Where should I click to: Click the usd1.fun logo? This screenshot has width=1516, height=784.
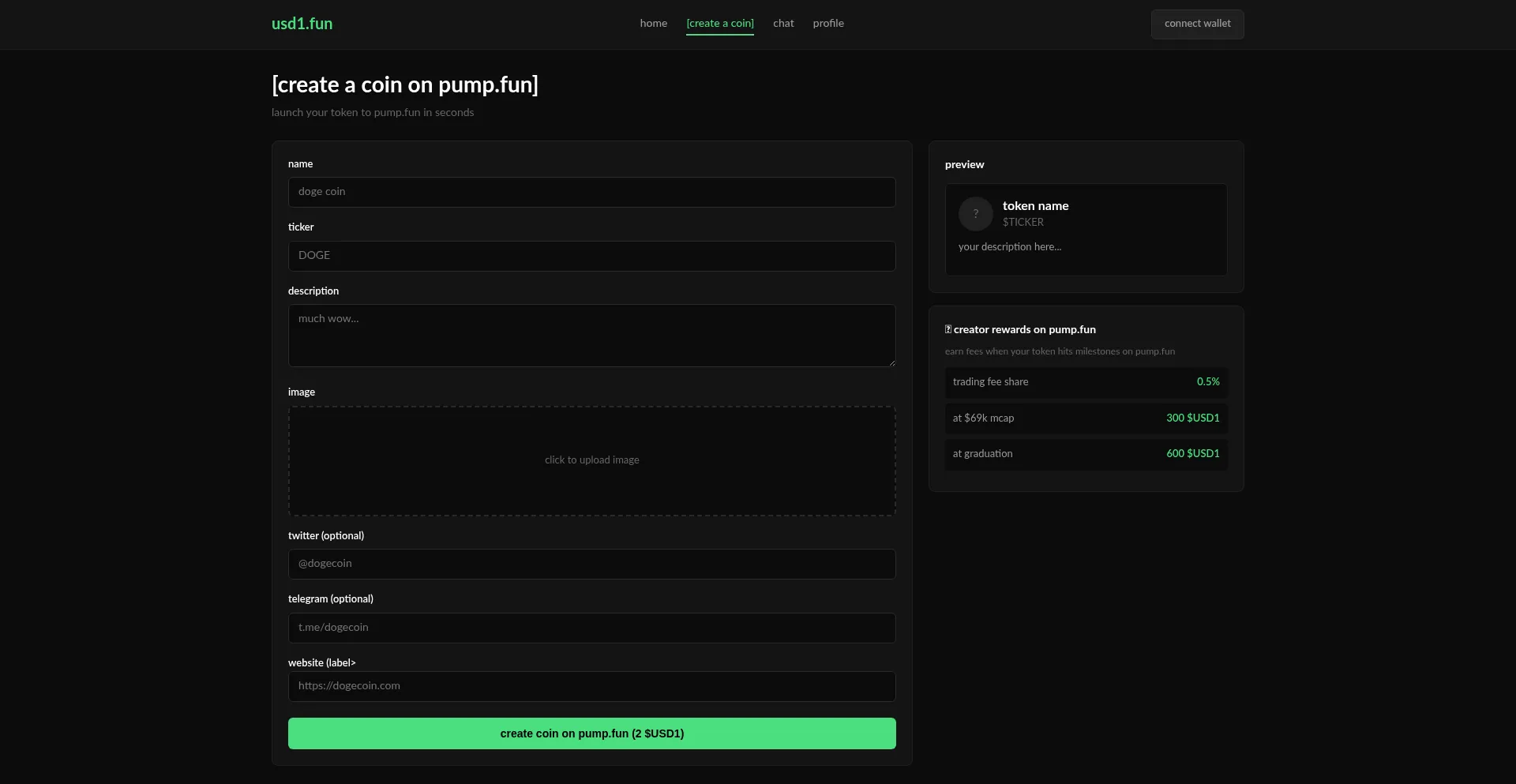[x=302, y=24]
